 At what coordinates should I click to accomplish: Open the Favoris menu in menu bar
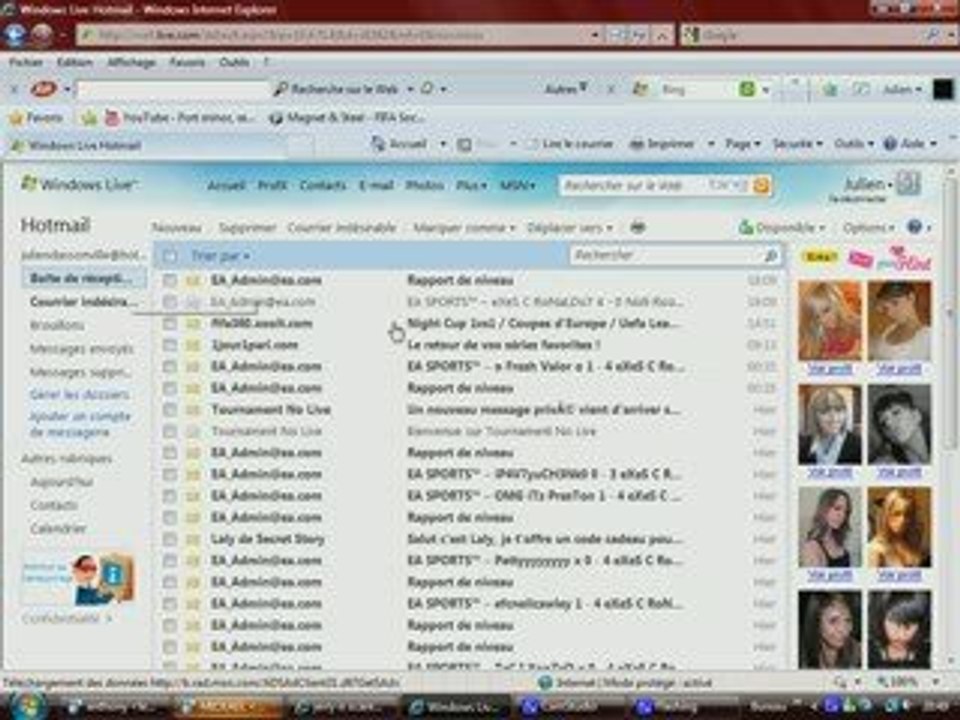(x=187, y=62)
